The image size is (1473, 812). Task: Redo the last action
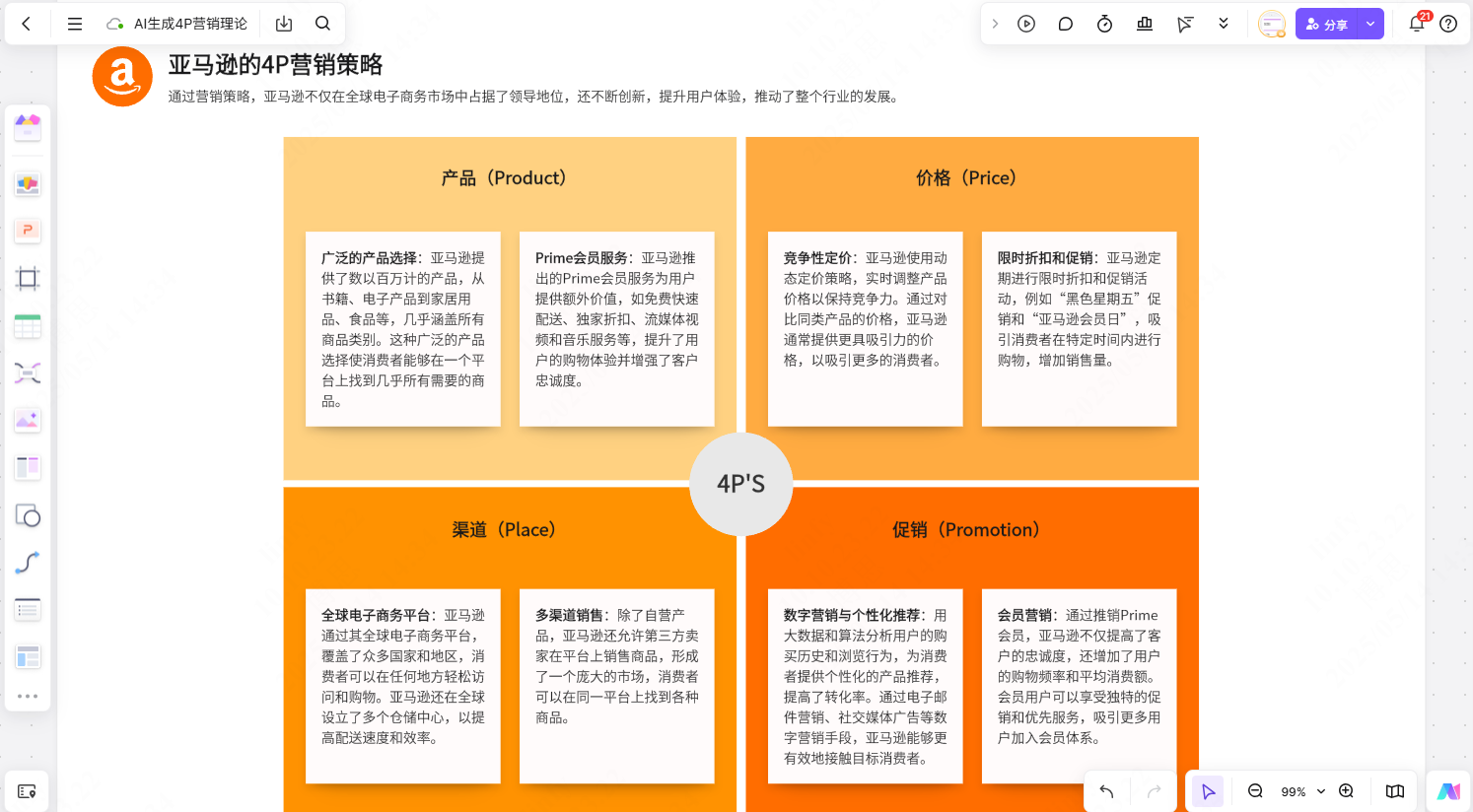click(1154, 791)
